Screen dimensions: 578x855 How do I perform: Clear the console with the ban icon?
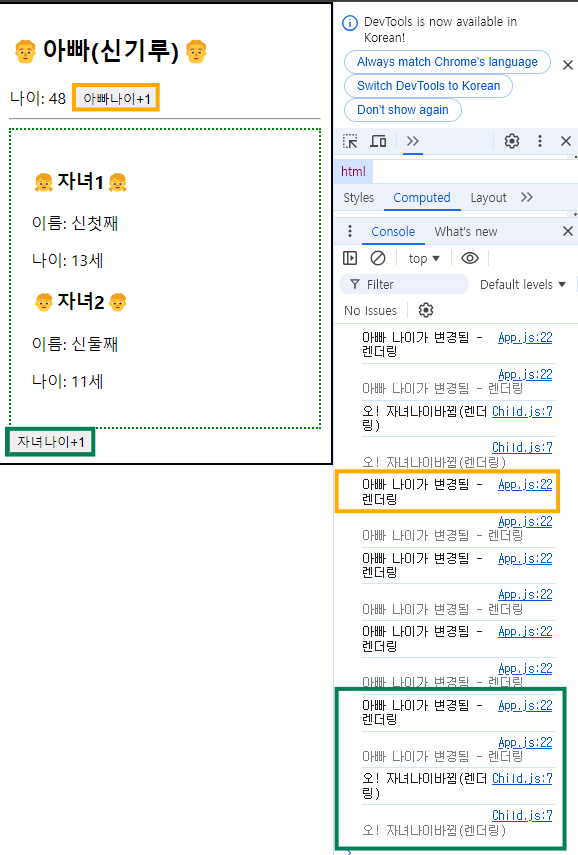378,258
